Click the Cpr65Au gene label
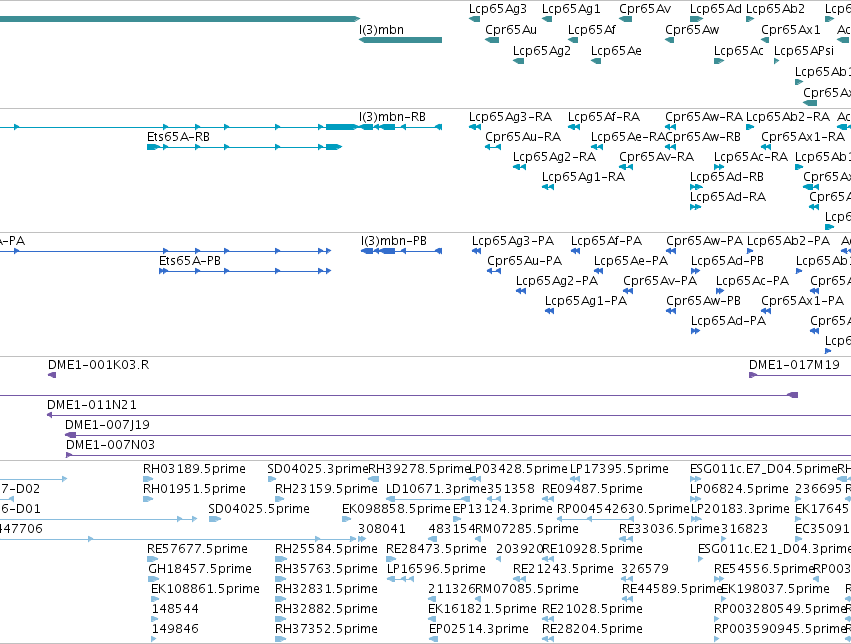Image resolution: width=851 pixels, height=644 pixels. pyautogui.click(x=511, y=30)
